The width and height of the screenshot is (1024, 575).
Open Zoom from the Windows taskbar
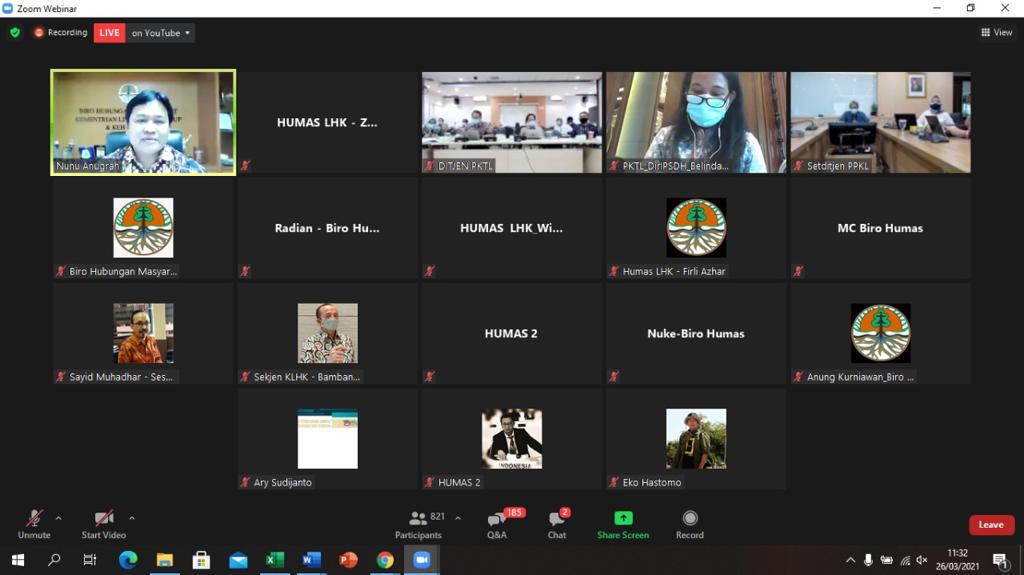(421, 560)
